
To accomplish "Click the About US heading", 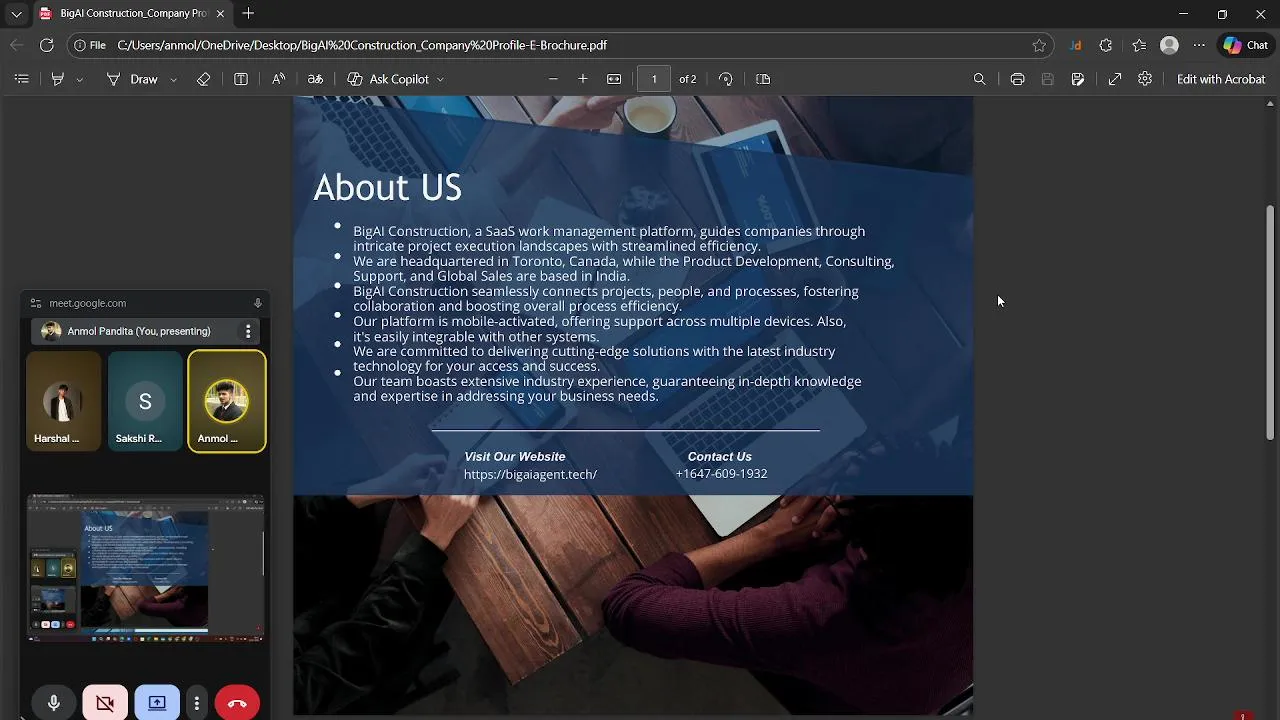I will coord(387,187).
